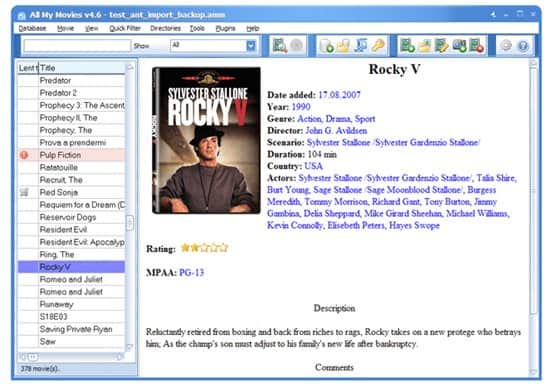Click the add movie from web icon
The width and height of the screenshot is (550, 387).
(459, 46)
